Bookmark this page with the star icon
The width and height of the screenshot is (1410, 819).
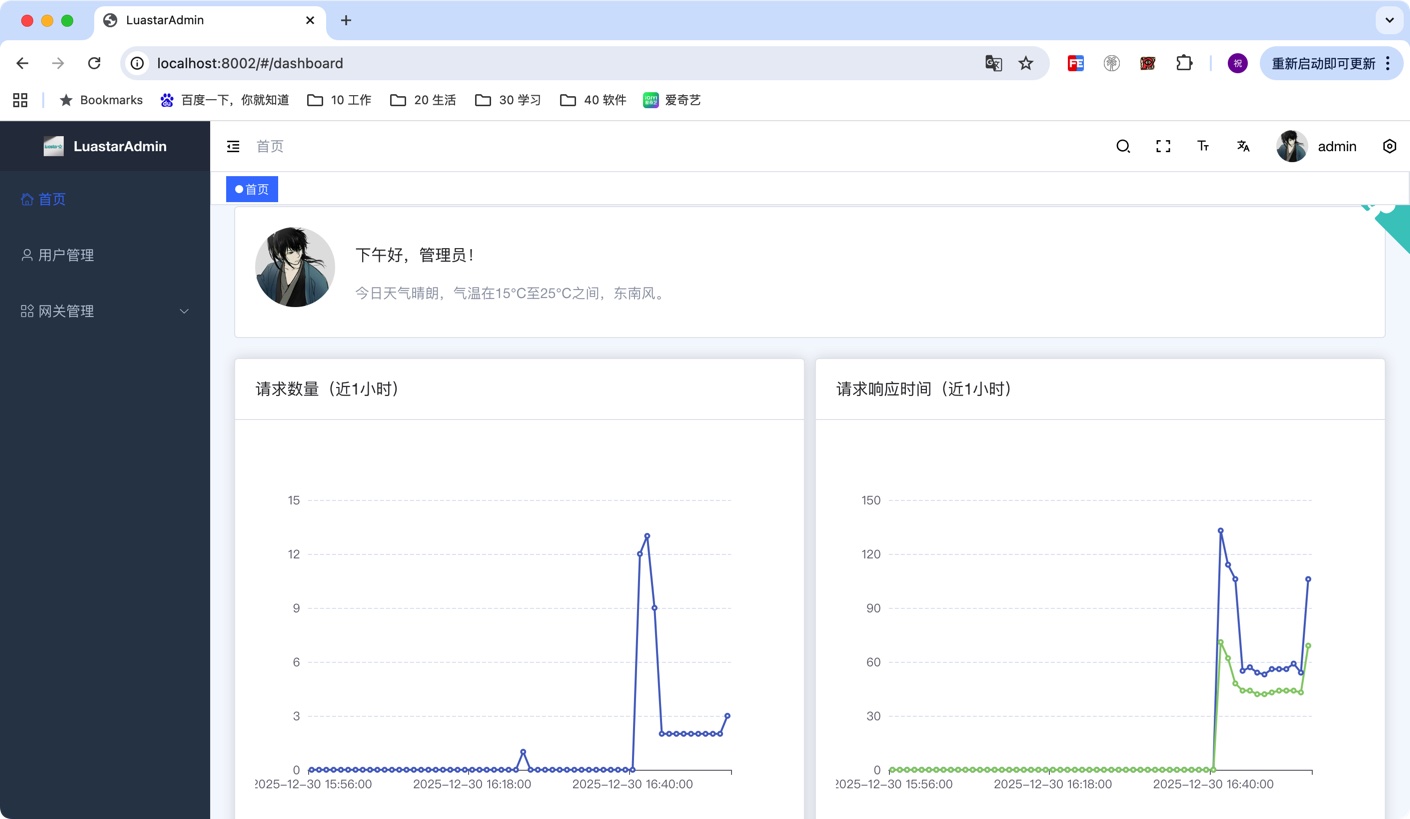point(1026,63)
